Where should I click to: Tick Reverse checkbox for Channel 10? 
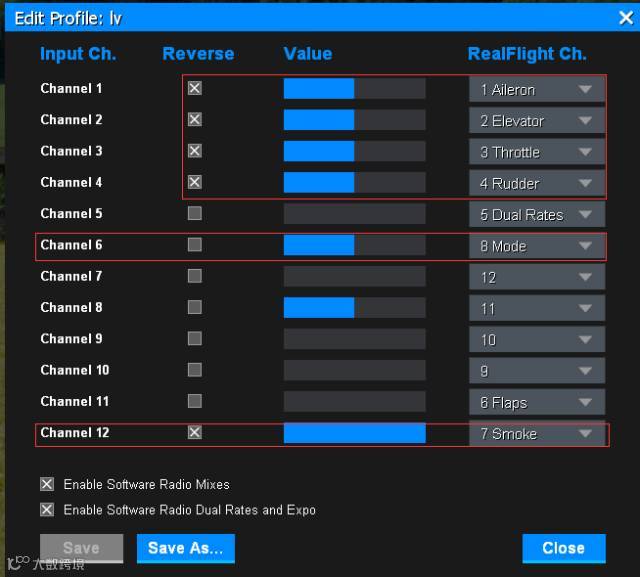point(195,370)
